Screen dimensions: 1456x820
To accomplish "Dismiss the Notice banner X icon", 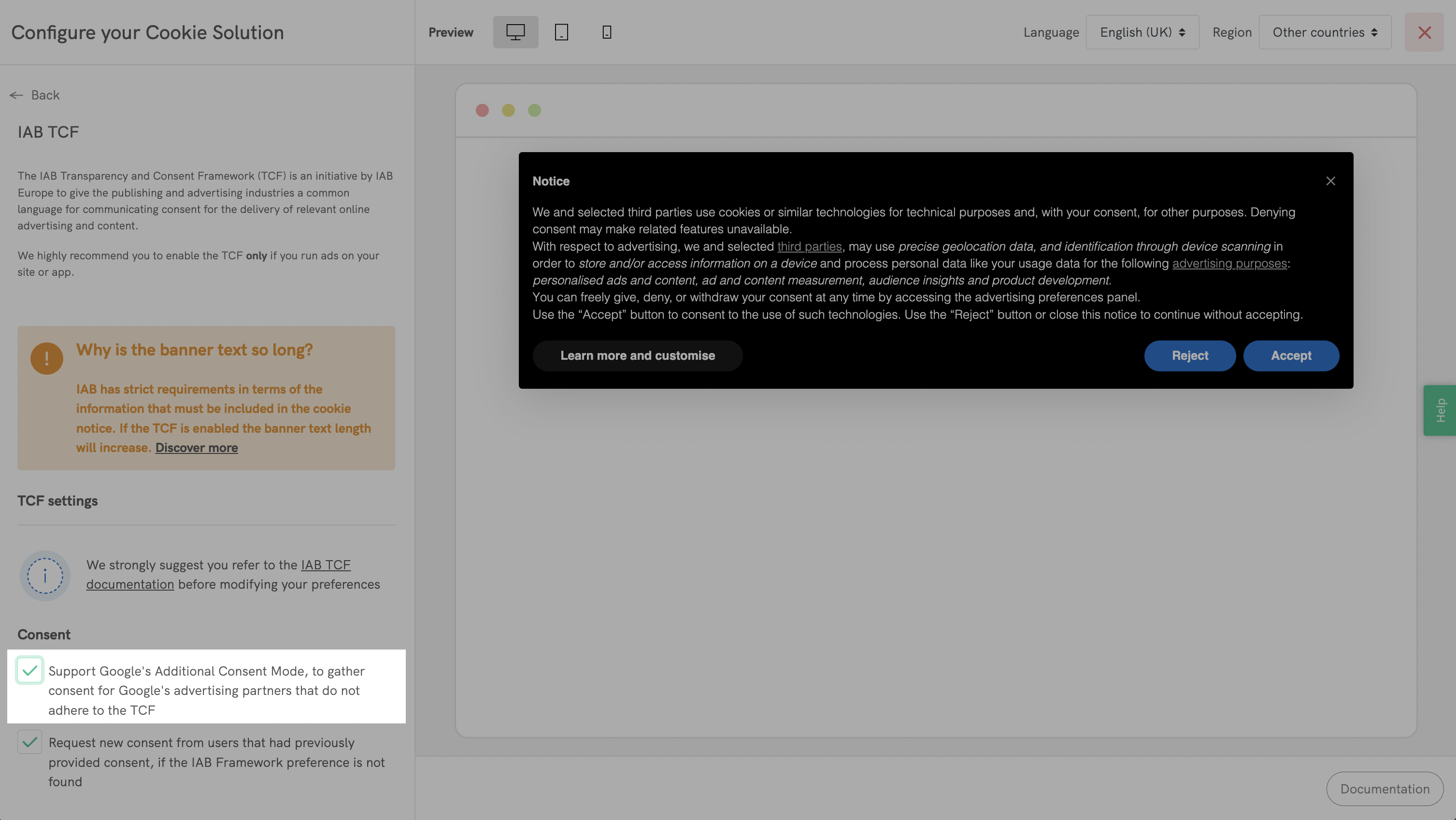I will (1330, 181).
